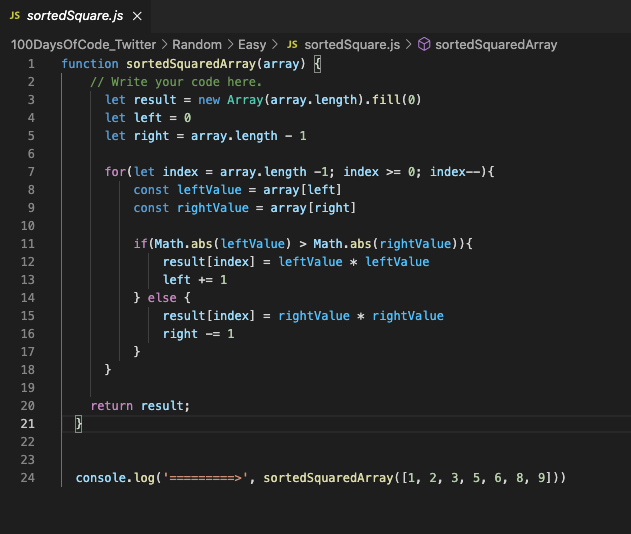
Task: Click the 'else' keyword on line 14
Action: coord(162,298)
